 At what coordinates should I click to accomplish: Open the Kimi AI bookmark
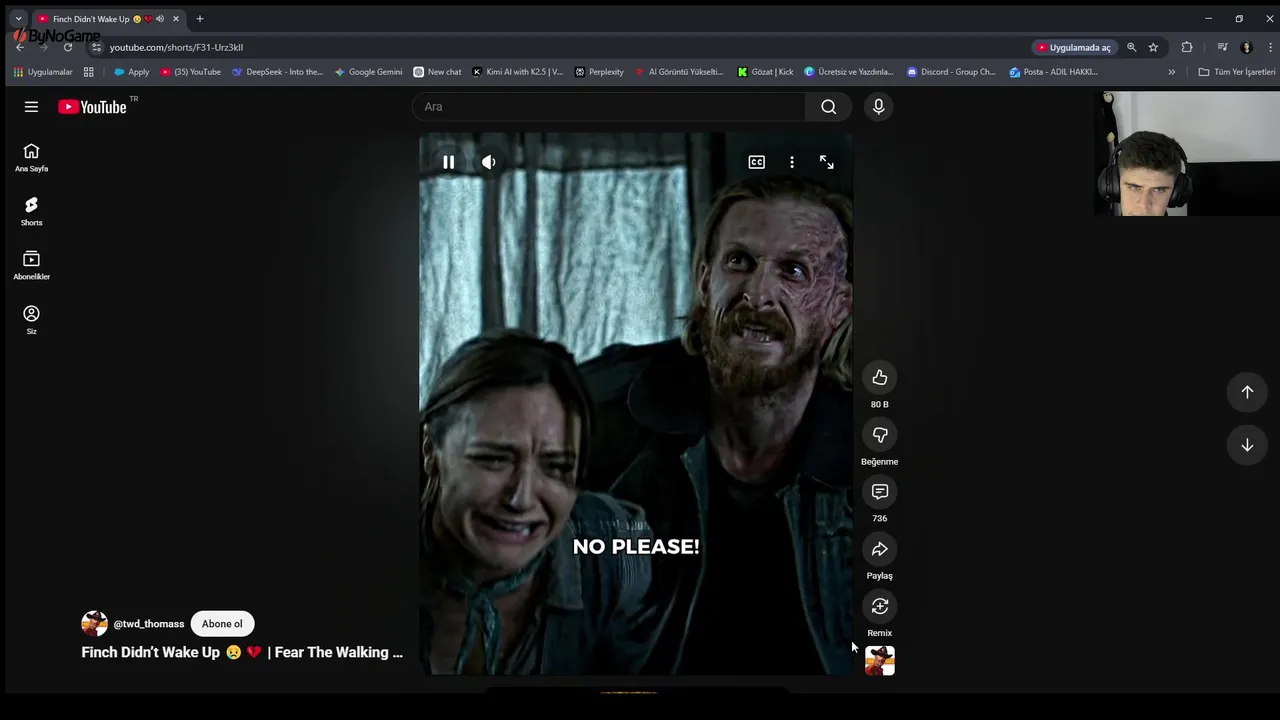click(517, 72)
